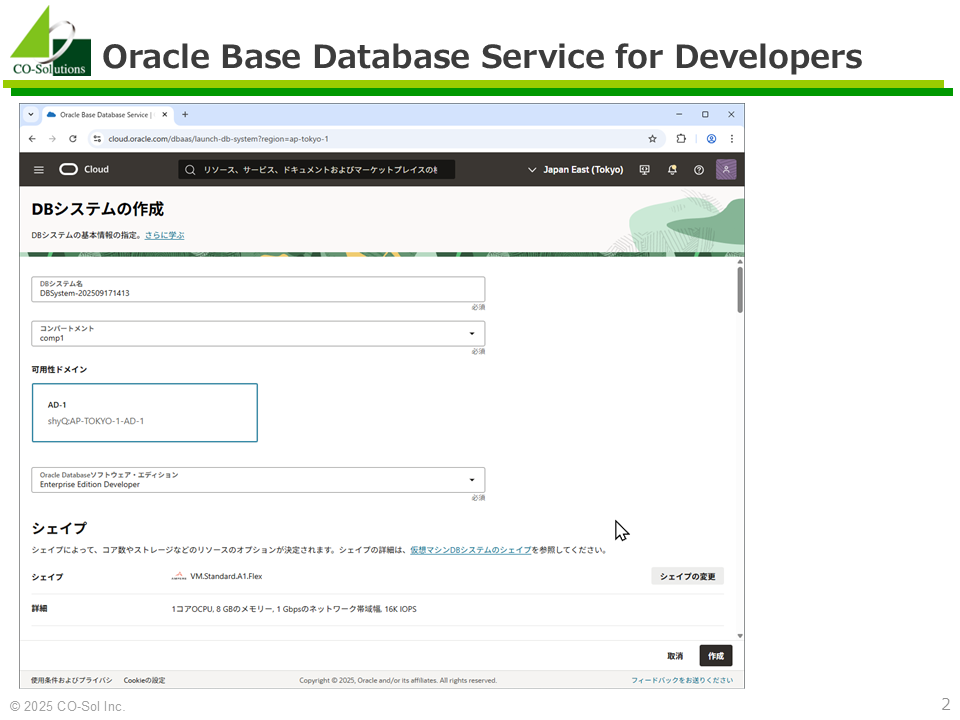Image resolution: width=960 pixels, height=720 pixels.
Task: Minimize the browser window
Action: pos(679,114)
